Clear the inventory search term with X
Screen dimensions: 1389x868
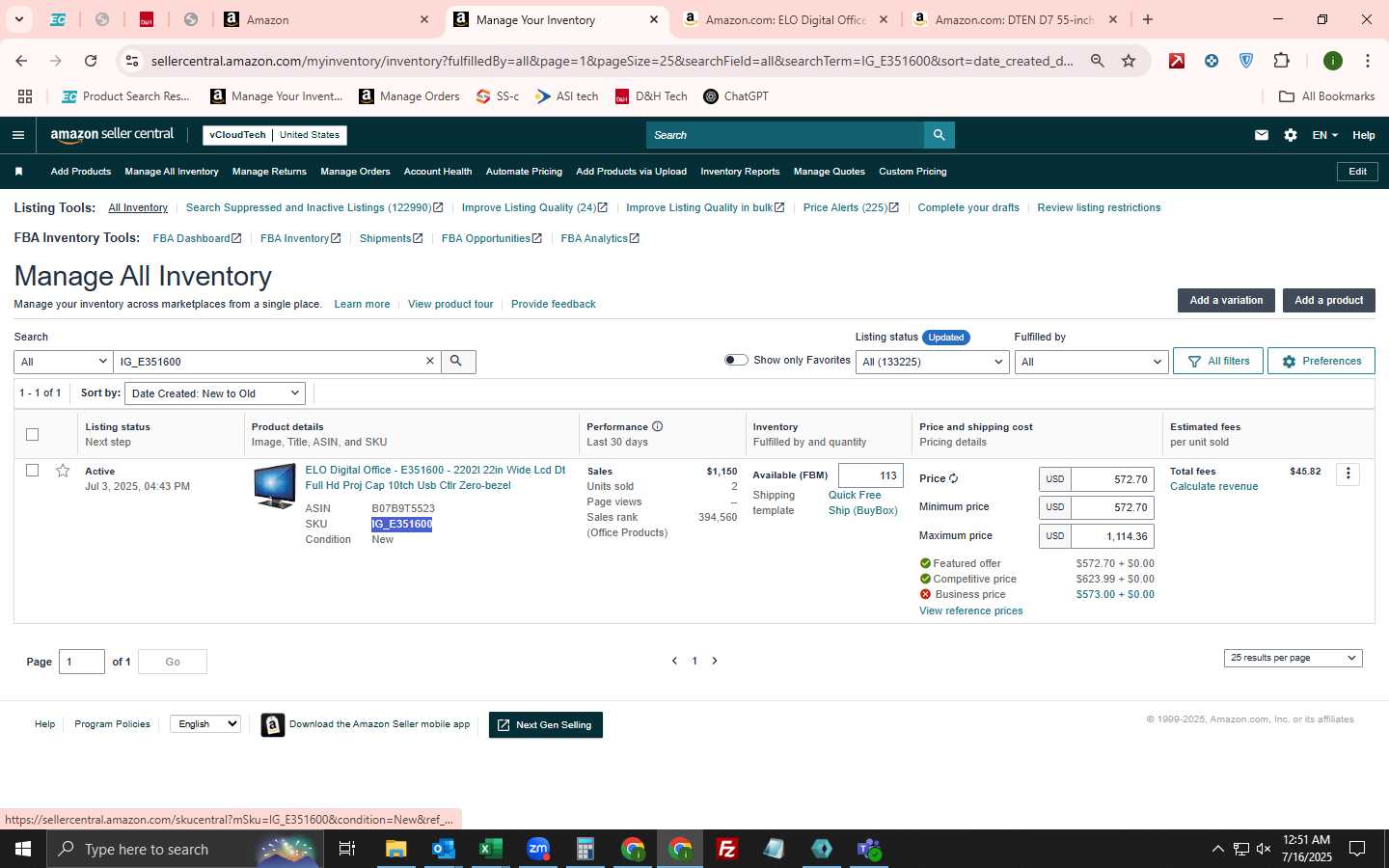[430, 361]
